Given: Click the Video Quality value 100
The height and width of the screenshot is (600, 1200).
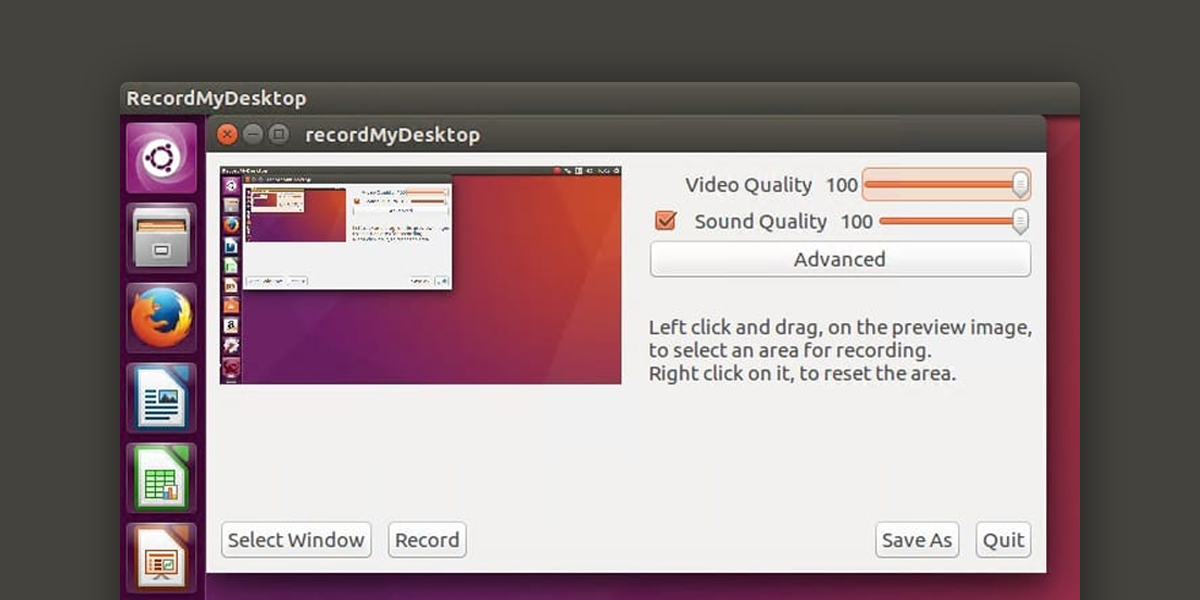Looking at the screenshot, I should 842,185.
